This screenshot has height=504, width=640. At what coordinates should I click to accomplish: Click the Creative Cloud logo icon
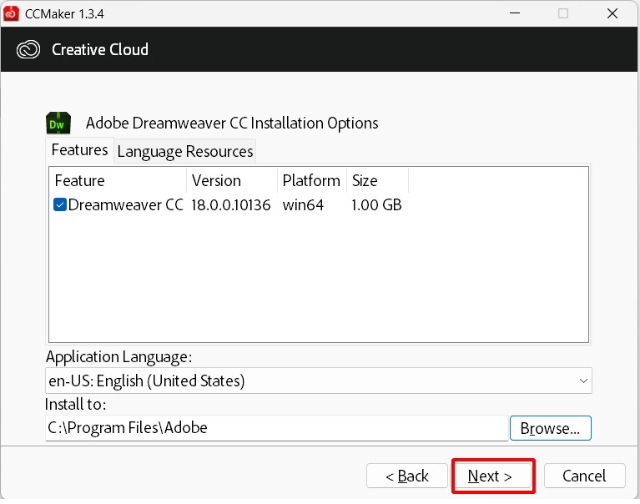pos(28,50)
